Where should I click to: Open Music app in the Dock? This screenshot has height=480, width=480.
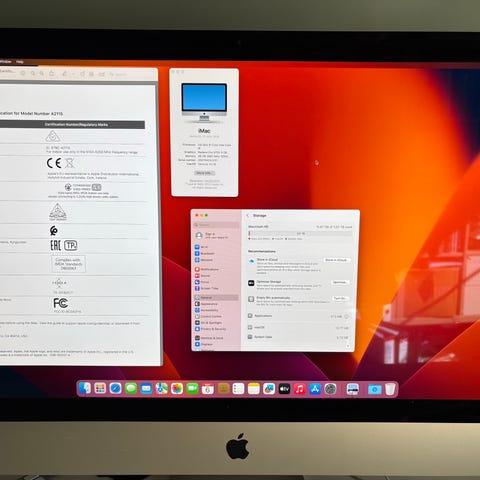(299, 389)
